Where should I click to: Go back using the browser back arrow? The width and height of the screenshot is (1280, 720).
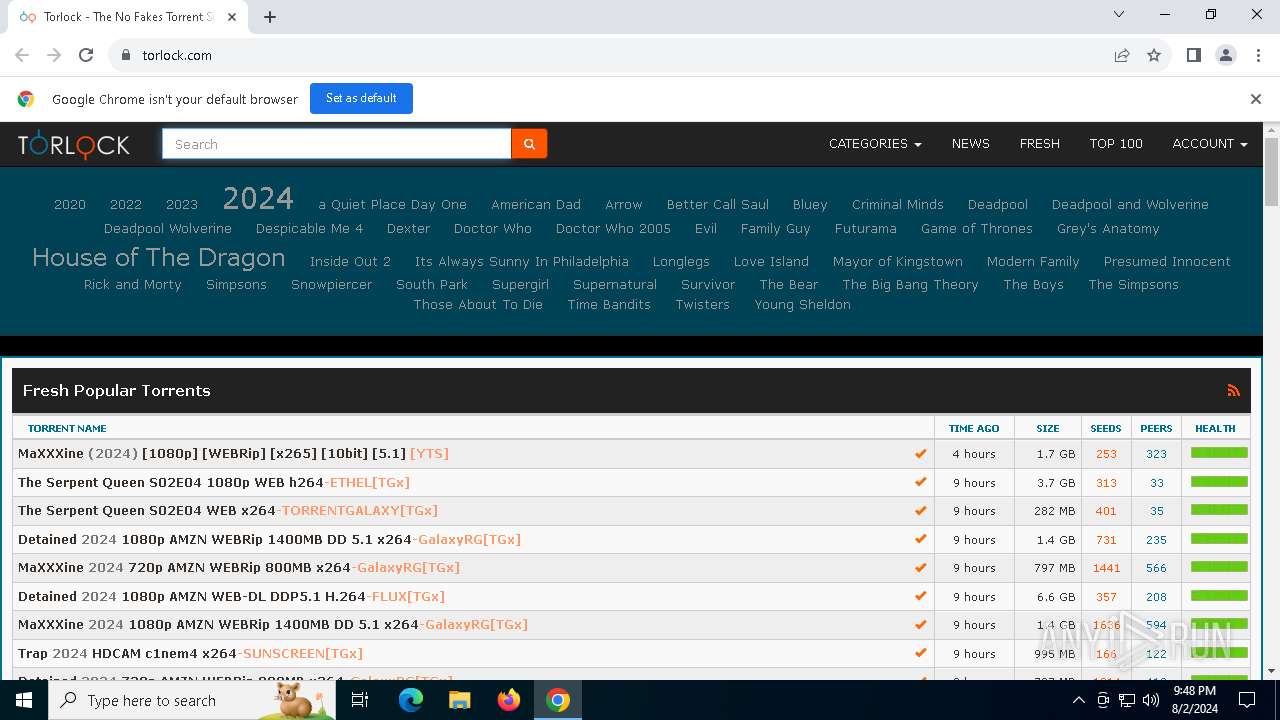click(22, 55)
